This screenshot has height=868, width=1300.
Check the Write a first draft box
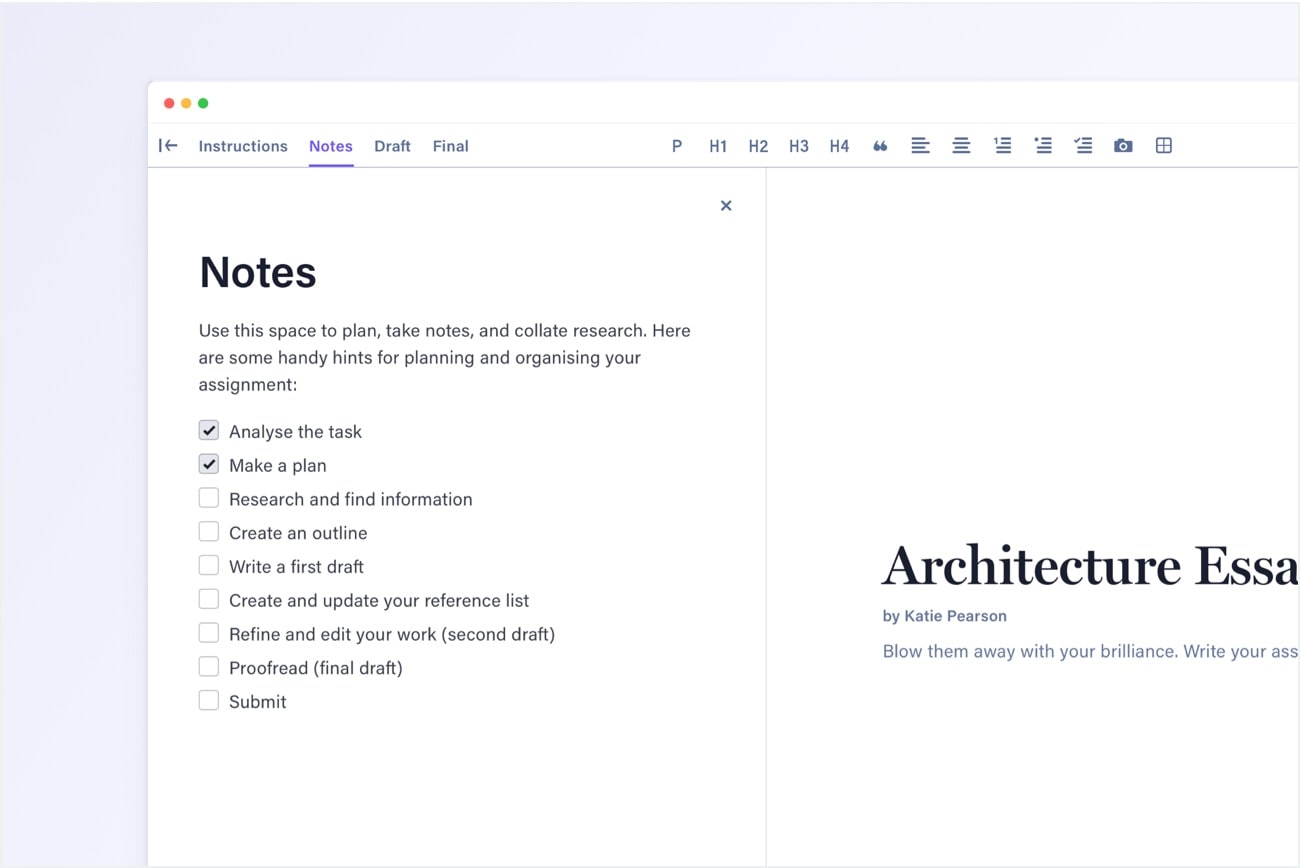209,566
